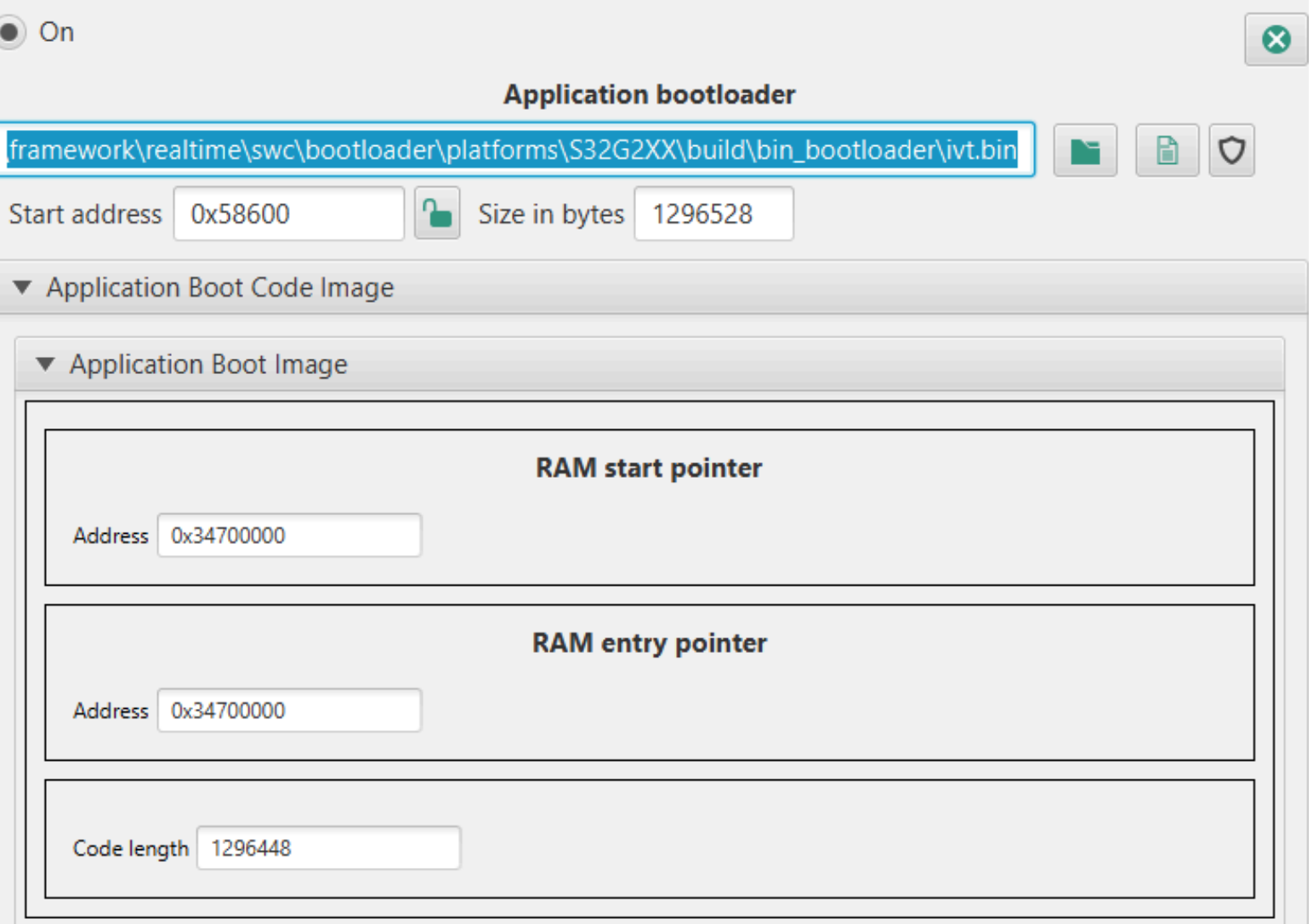Click the Size in bytes field
1313x924 pixels.
tap(713, 213)
